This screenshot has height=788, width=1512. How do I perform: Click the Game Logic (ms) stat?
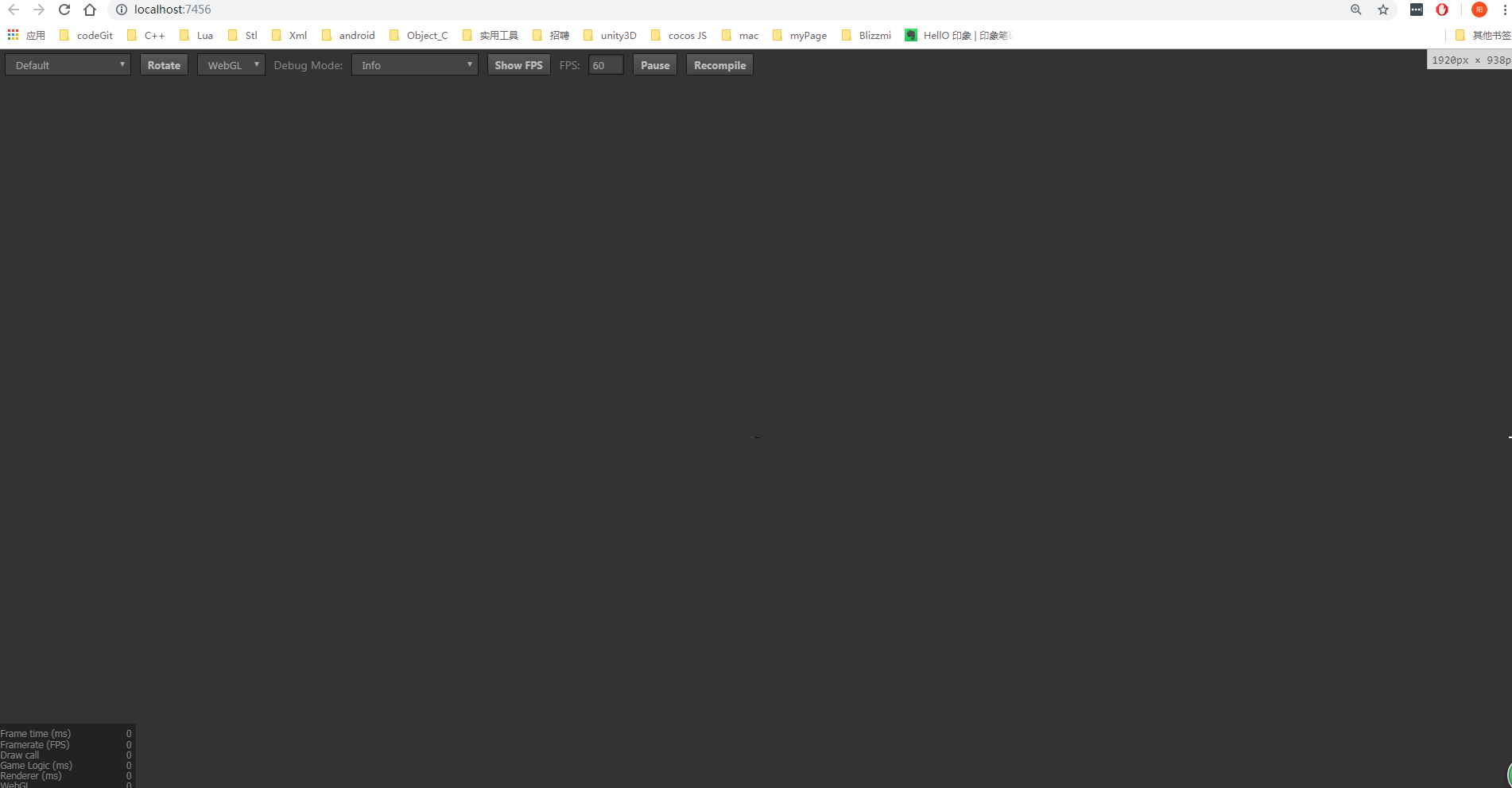tap(66, 766)
